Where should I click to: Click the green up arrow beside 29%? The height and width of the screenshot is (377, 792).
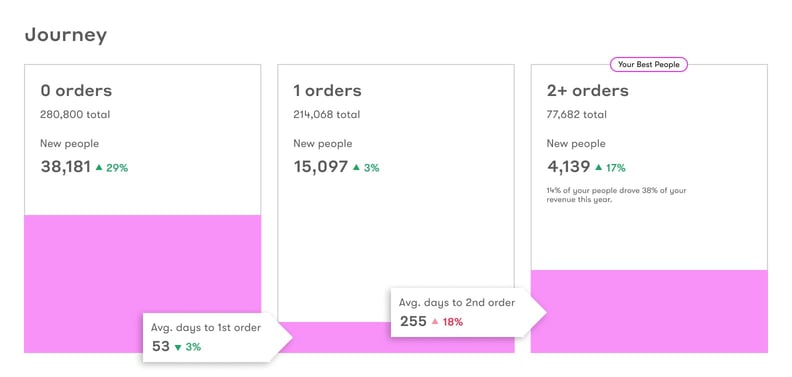click(99, 167)
